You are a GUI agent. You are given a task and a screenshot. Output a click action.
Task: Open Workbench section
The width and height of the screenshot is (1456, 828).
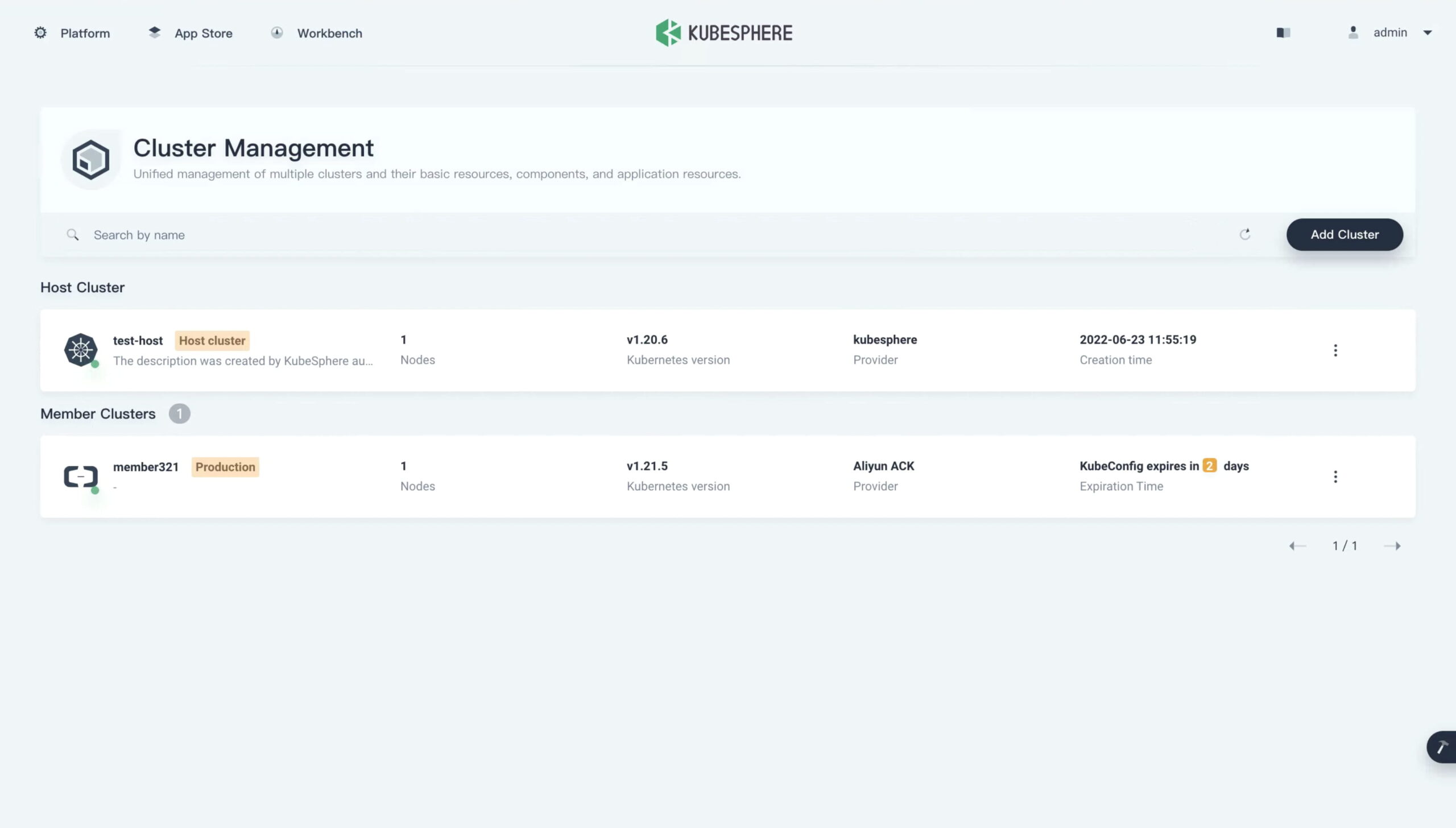[329, 32]
